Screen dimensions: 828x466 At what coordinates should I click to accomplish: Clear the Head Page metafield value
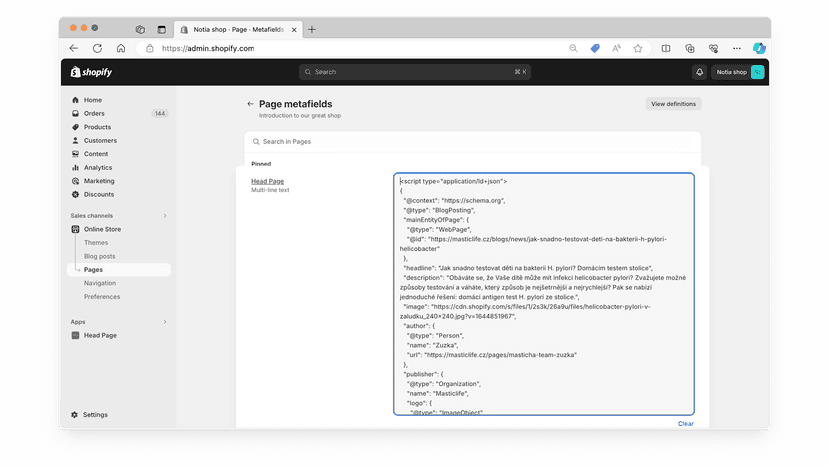pos(685,424)
